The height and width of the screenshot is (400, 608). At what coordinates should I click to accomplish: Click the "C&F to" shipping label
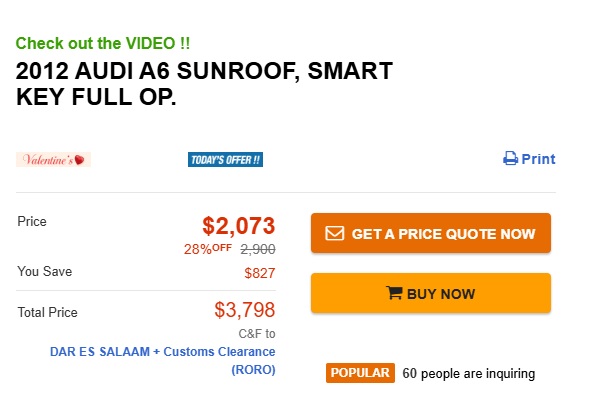256,333
